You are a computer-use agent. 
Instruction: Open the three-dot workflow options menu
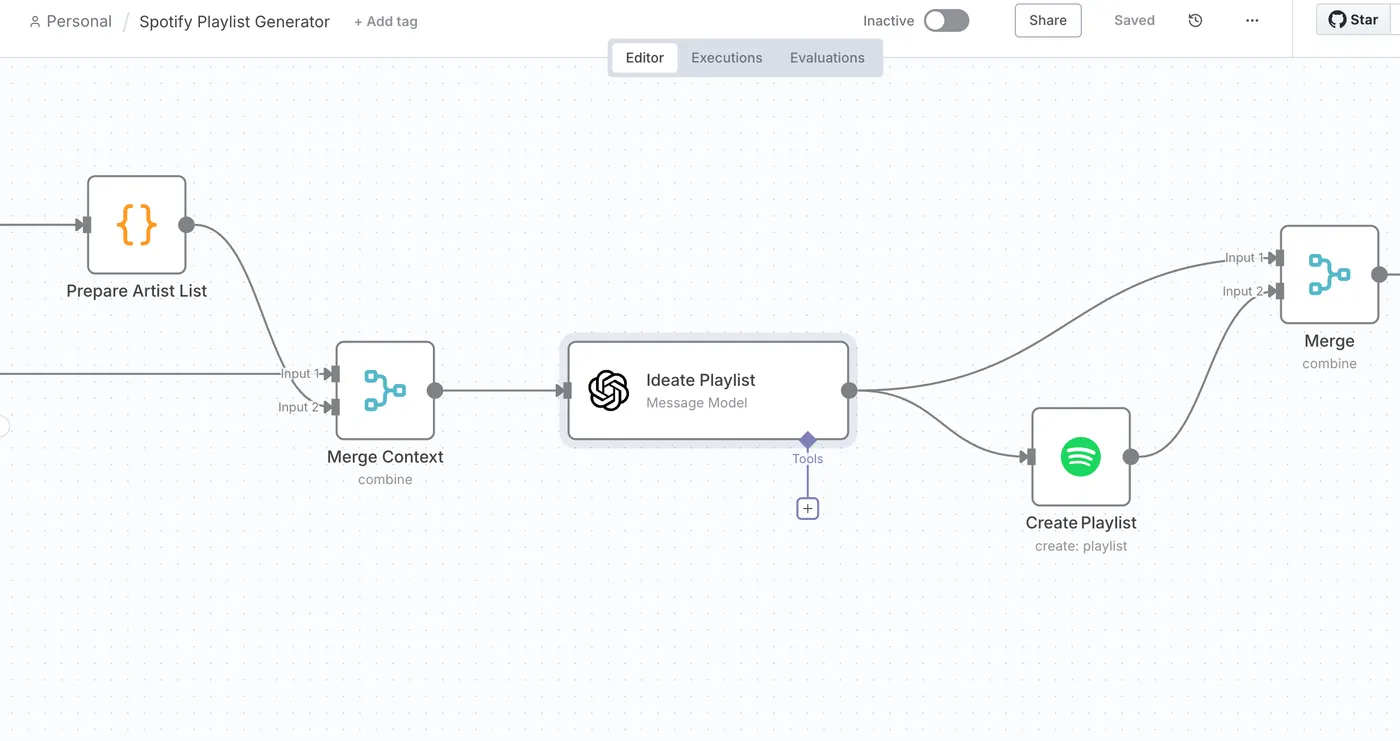1252,20
